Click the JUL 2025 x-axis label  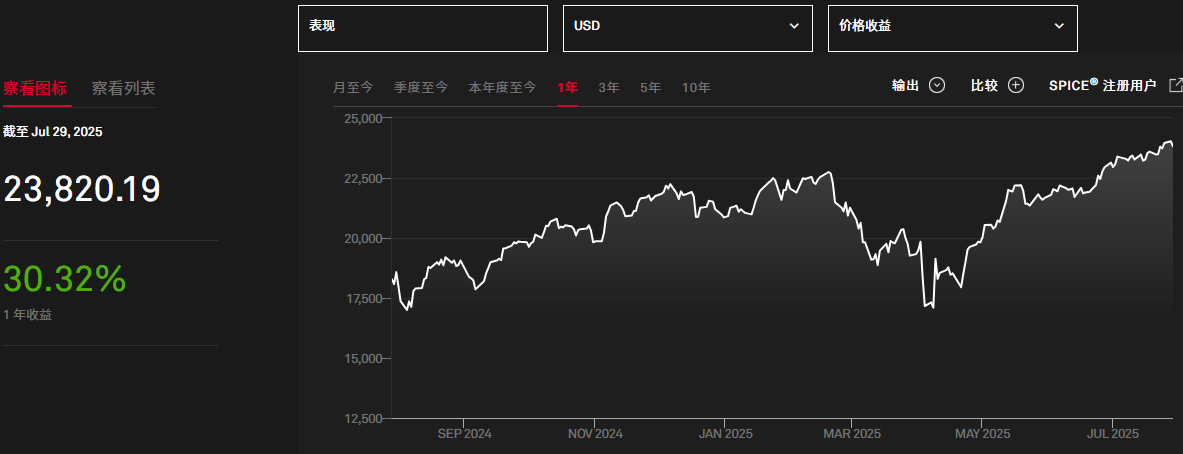[x=1111, y=434]
